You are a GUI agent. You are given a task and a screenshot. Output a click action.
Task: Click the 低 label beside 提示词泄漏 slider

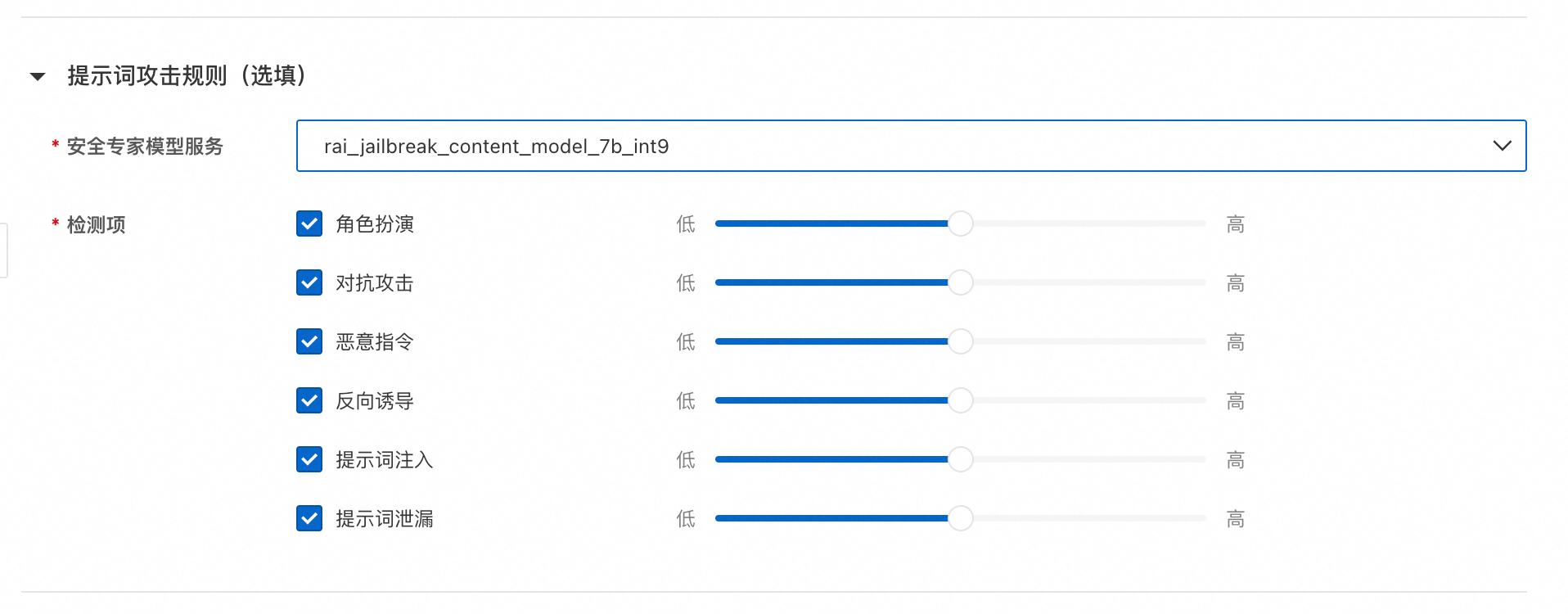pos(686,519)
